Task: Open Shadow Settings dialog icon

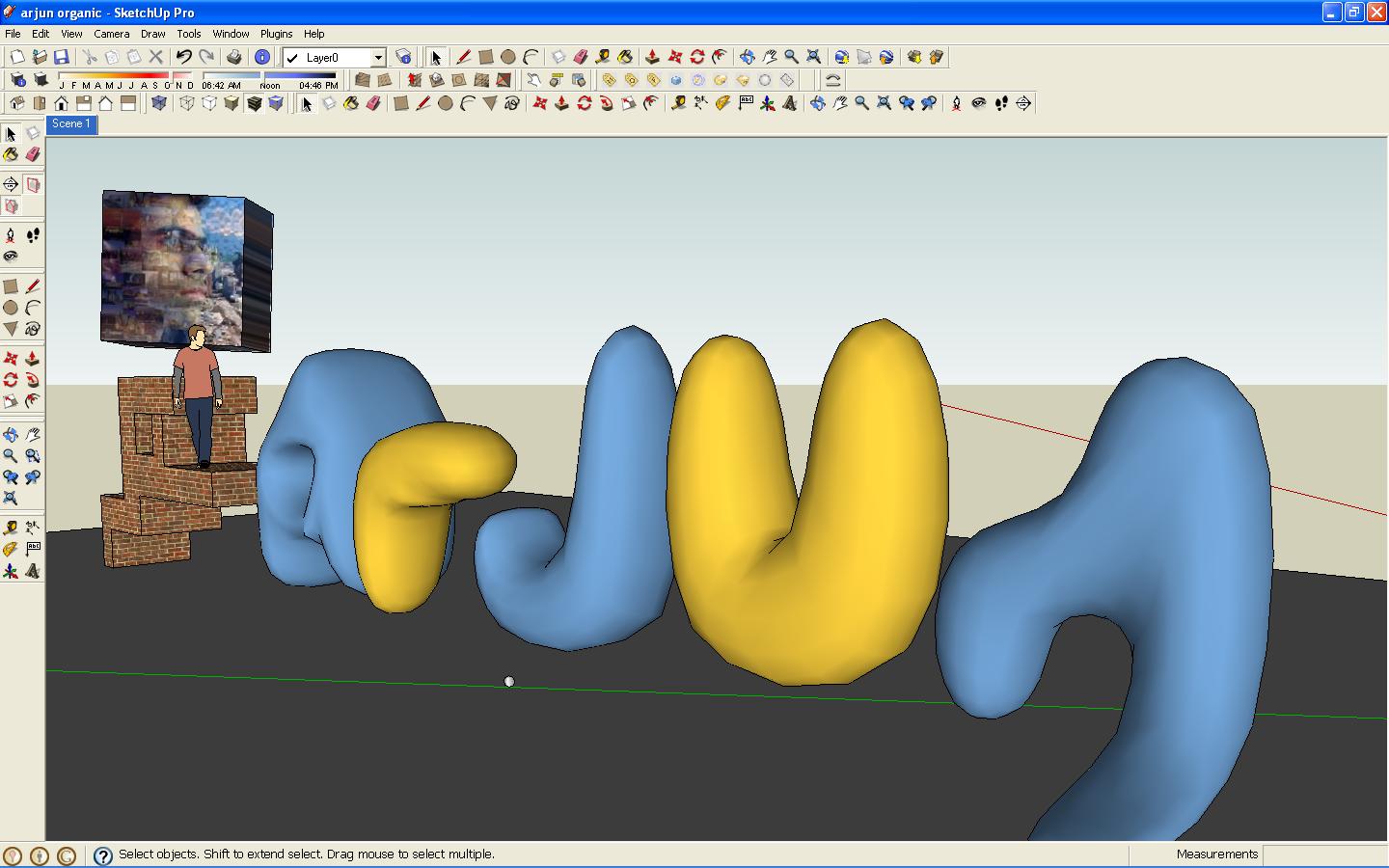Action: [x=17, y=80]
